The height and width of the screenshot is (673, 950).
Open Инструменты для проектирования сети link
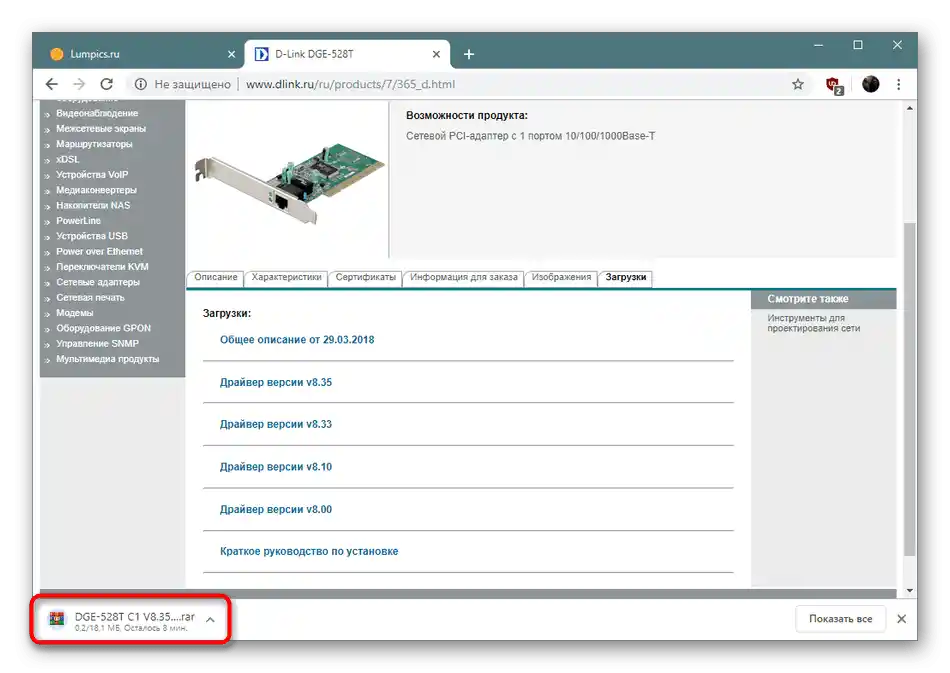pyautogui.click(x=814, y=323)
